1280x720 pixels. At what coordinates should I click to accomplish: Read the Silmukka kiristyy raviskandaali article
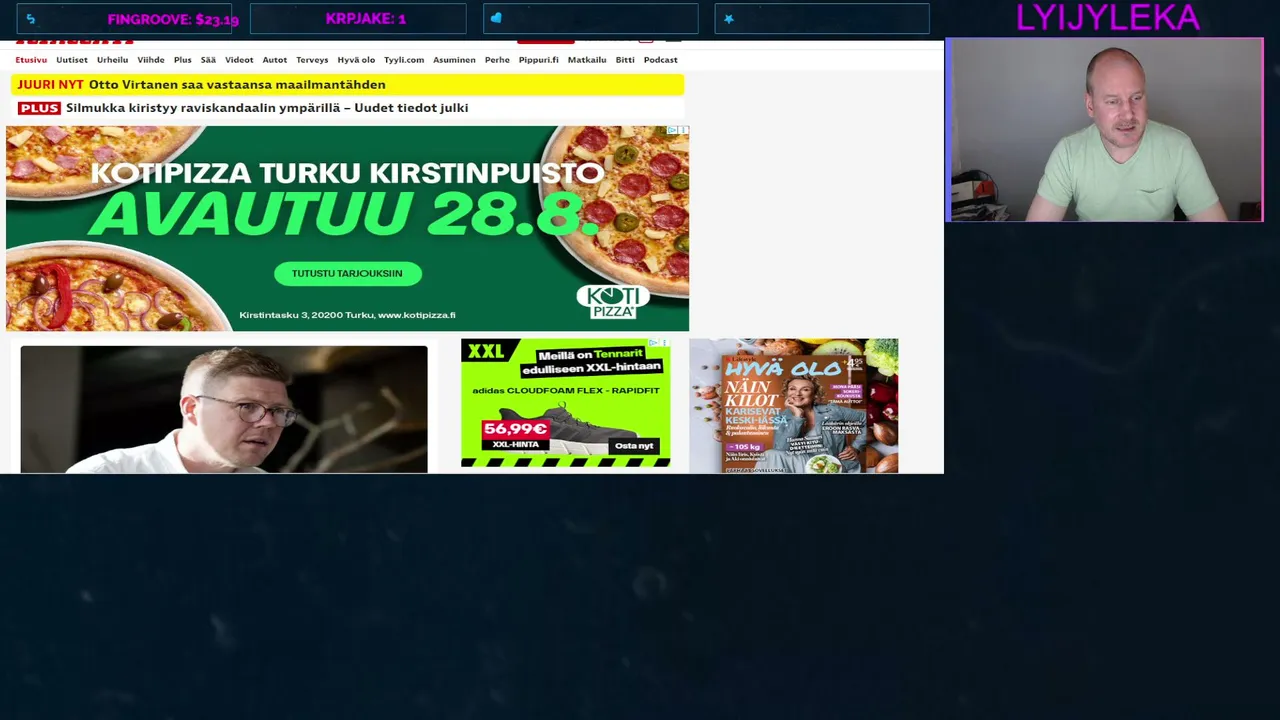(x=267, y=108)
